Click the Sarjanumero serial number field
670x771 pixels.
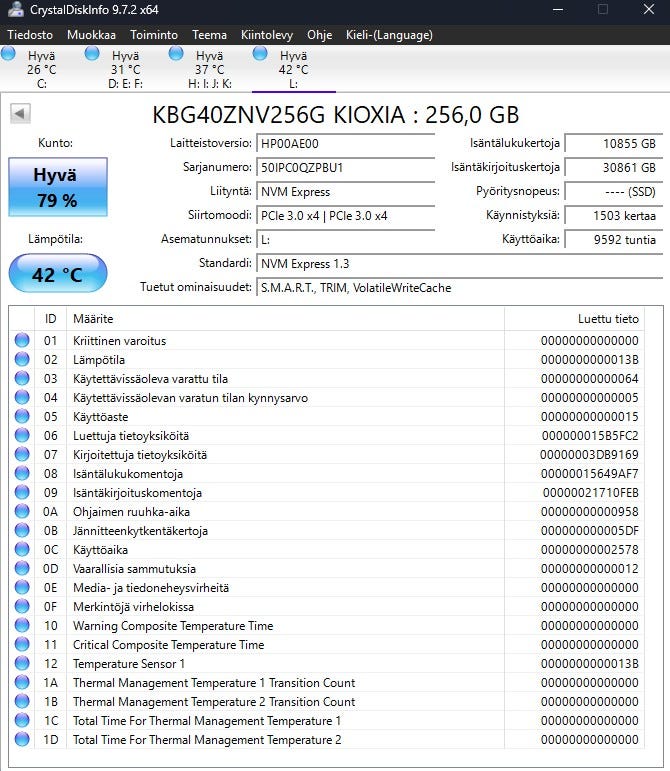[x=345, y=168]
